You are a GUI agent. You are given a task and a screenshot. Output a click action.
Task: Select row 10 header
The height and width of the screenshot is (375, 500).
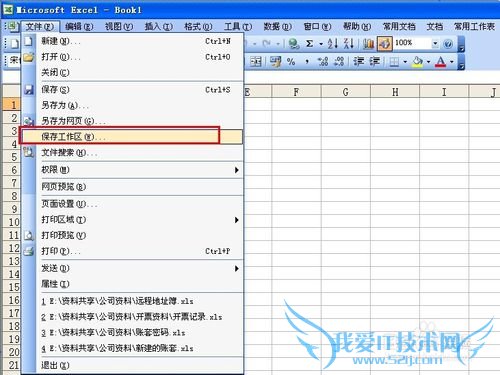(x=12, y=222)
